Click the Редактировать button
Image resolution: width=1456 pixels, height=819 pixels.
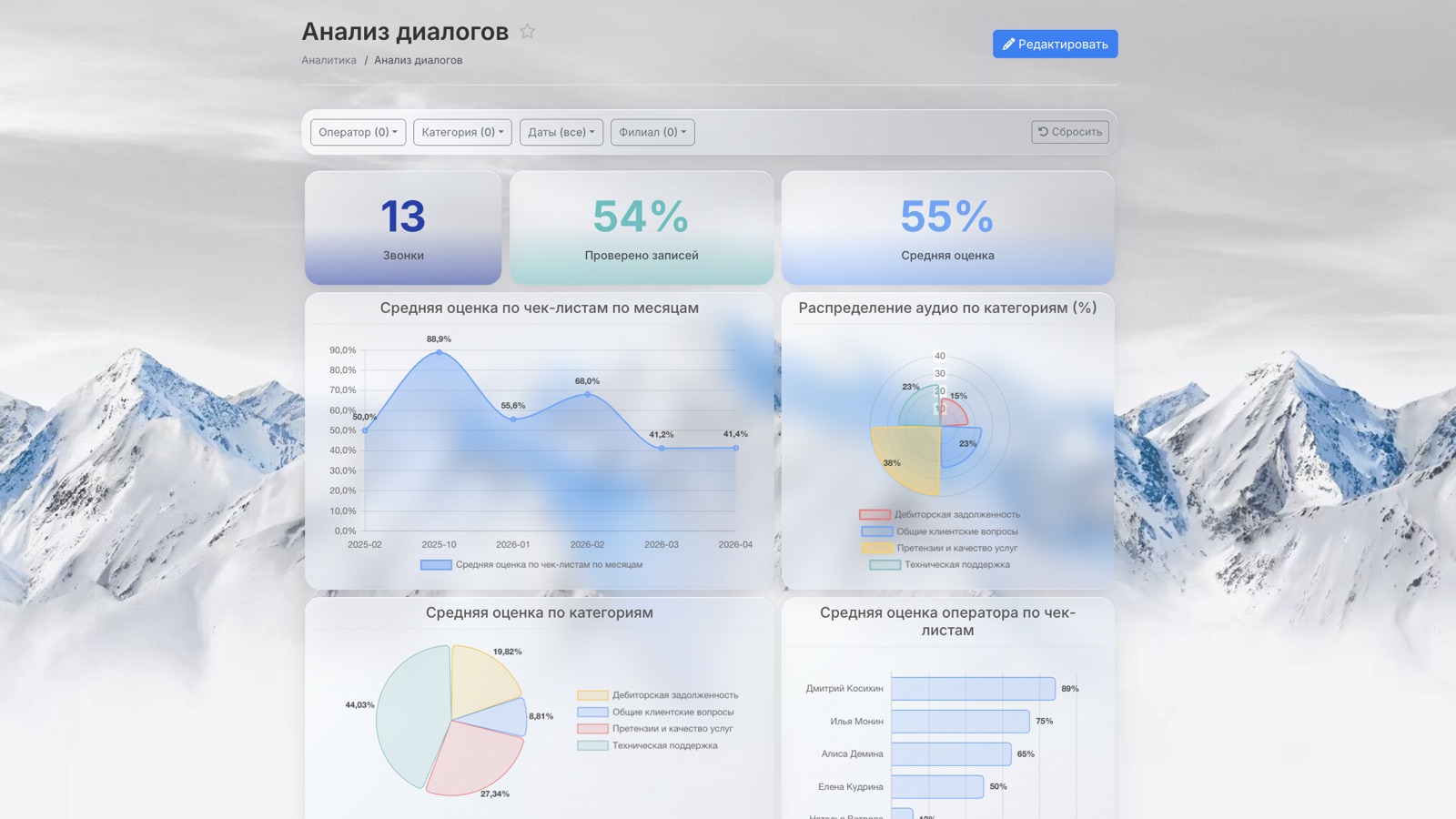point(1055,44)
